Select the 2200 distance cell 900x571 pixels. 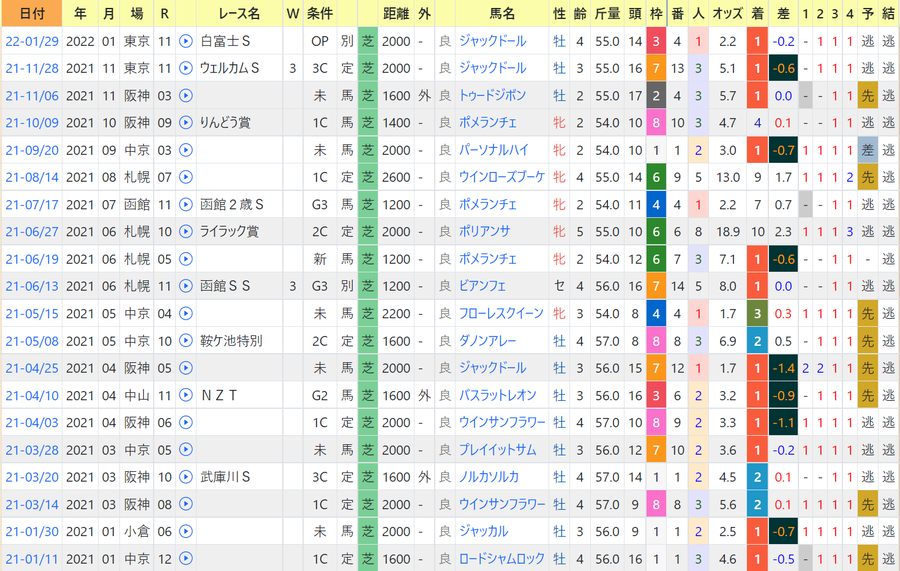pos(396,313)
